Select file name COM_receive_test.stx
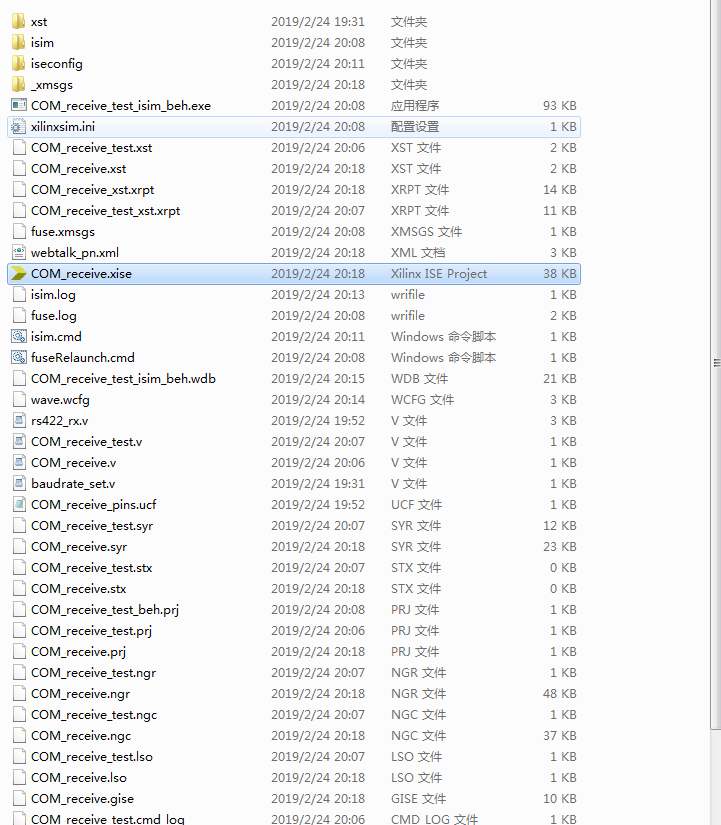Screen dimensions: 721x825 point(91,568)
